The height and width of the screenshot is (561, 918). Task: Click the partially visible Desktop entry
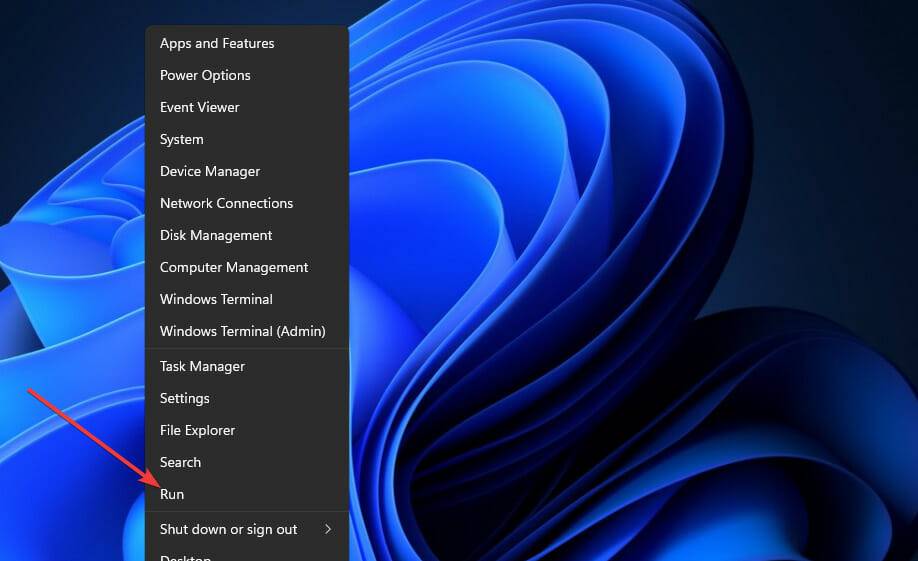pyautogui.click(x=186, y=555)
